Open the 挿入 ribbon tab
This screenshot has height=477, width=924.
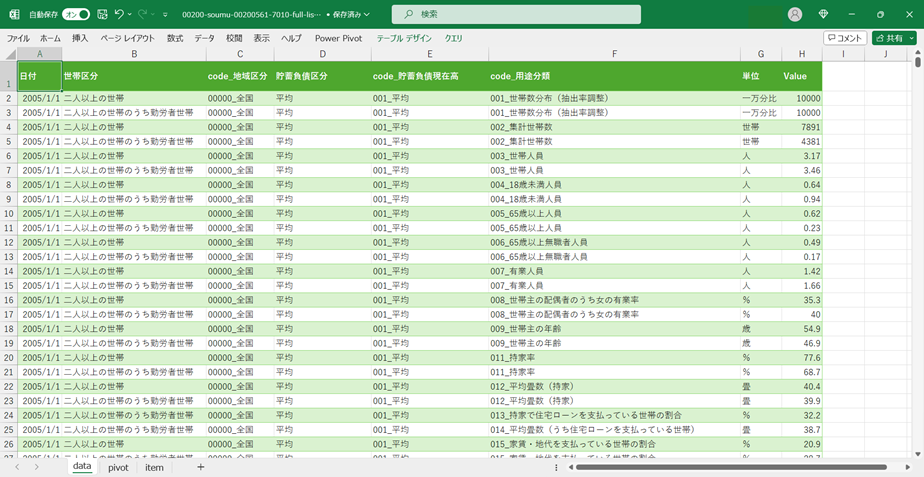click(80, 38)
